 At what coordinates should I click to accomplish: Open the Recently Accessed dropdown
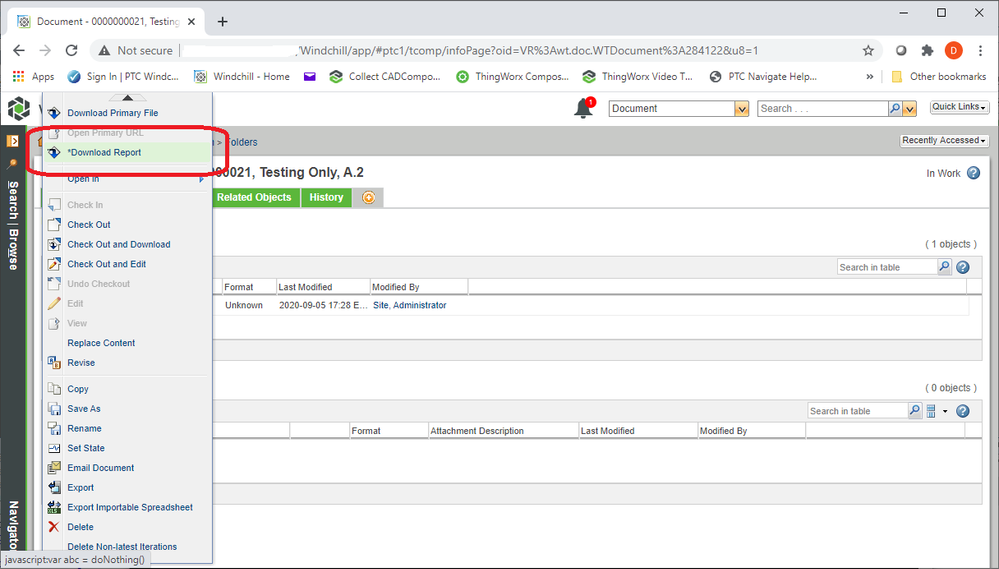click(944, 141)
